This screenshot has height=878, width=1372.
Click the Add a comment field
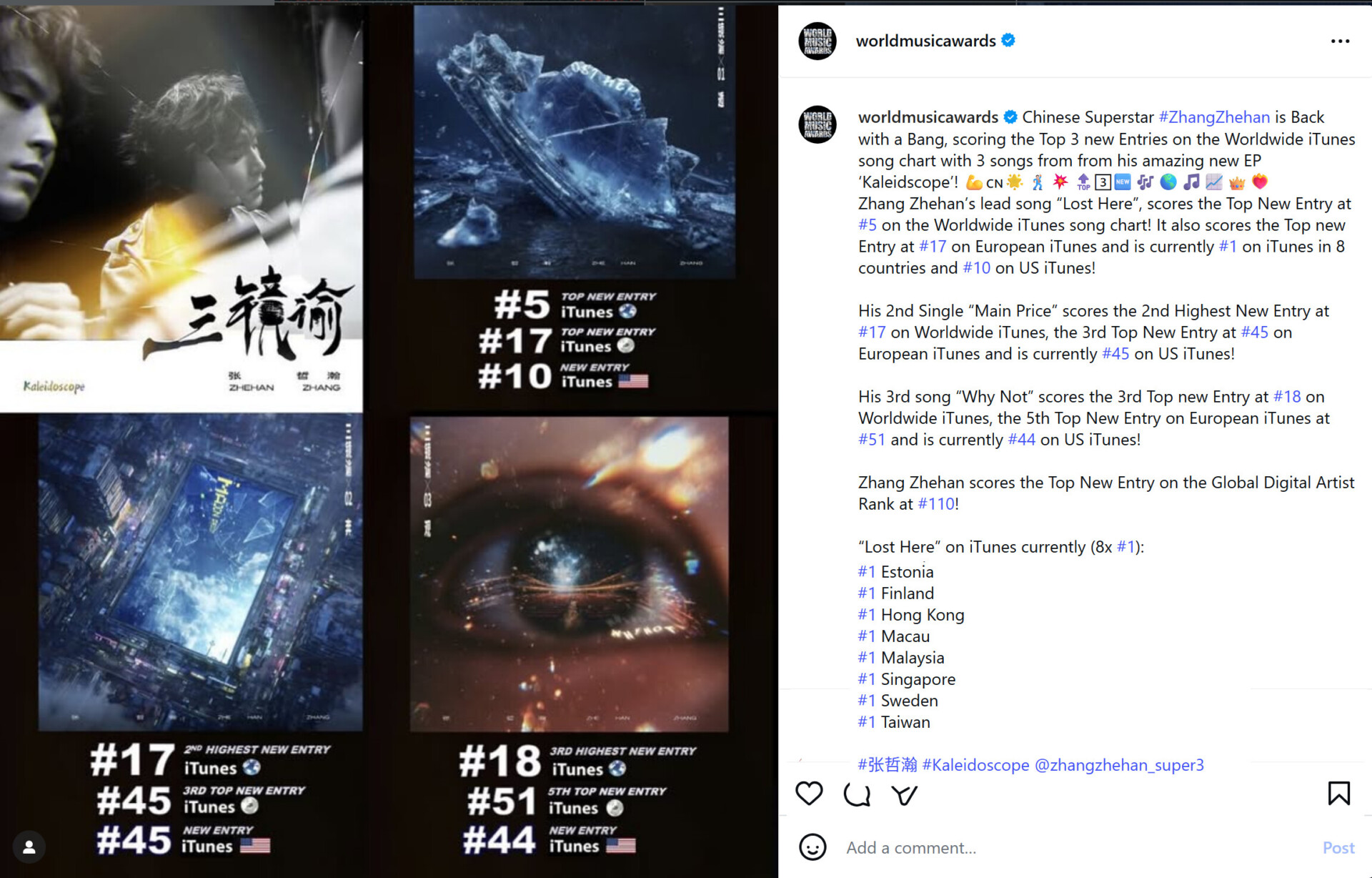pos(1072,848)
